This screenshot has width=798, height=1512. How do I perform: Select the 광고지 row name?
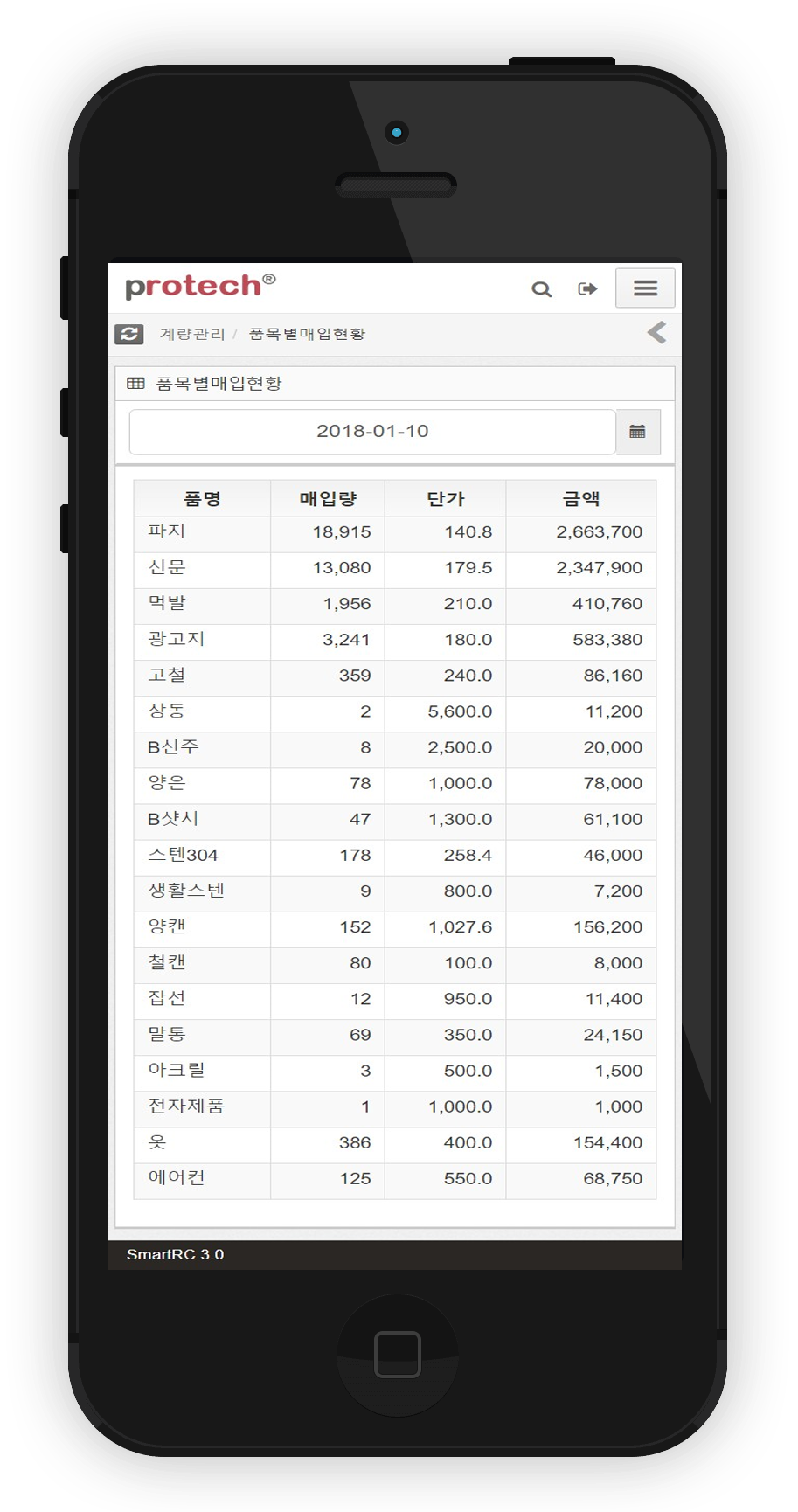click(x=176, y=639)
